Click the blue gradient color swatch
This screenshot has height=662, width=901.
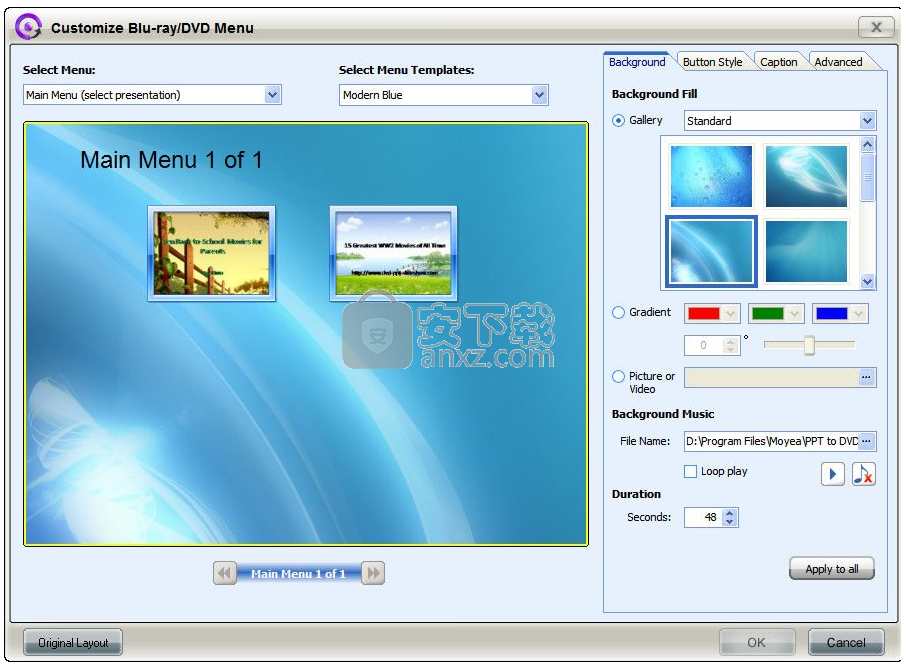(832, 313)
